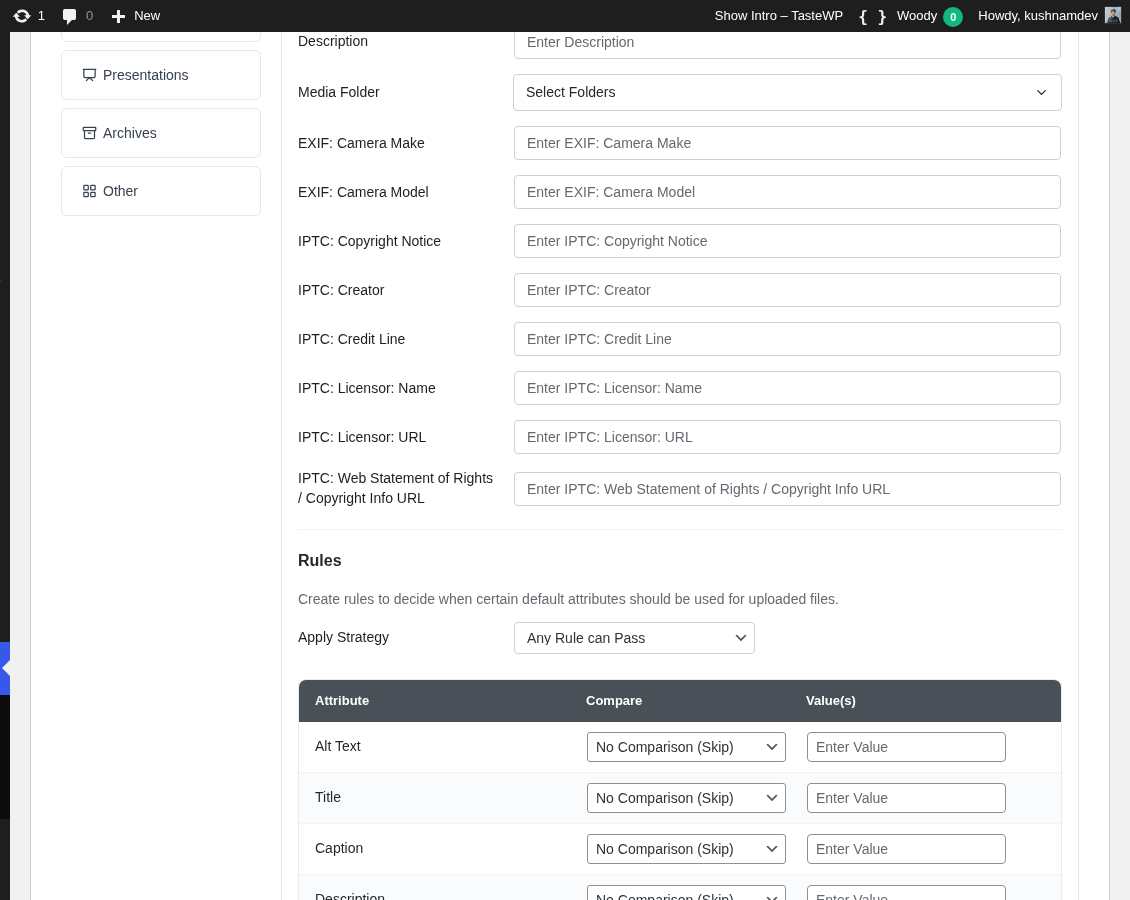Open the Caption comparison dropdown

[686, 849]
